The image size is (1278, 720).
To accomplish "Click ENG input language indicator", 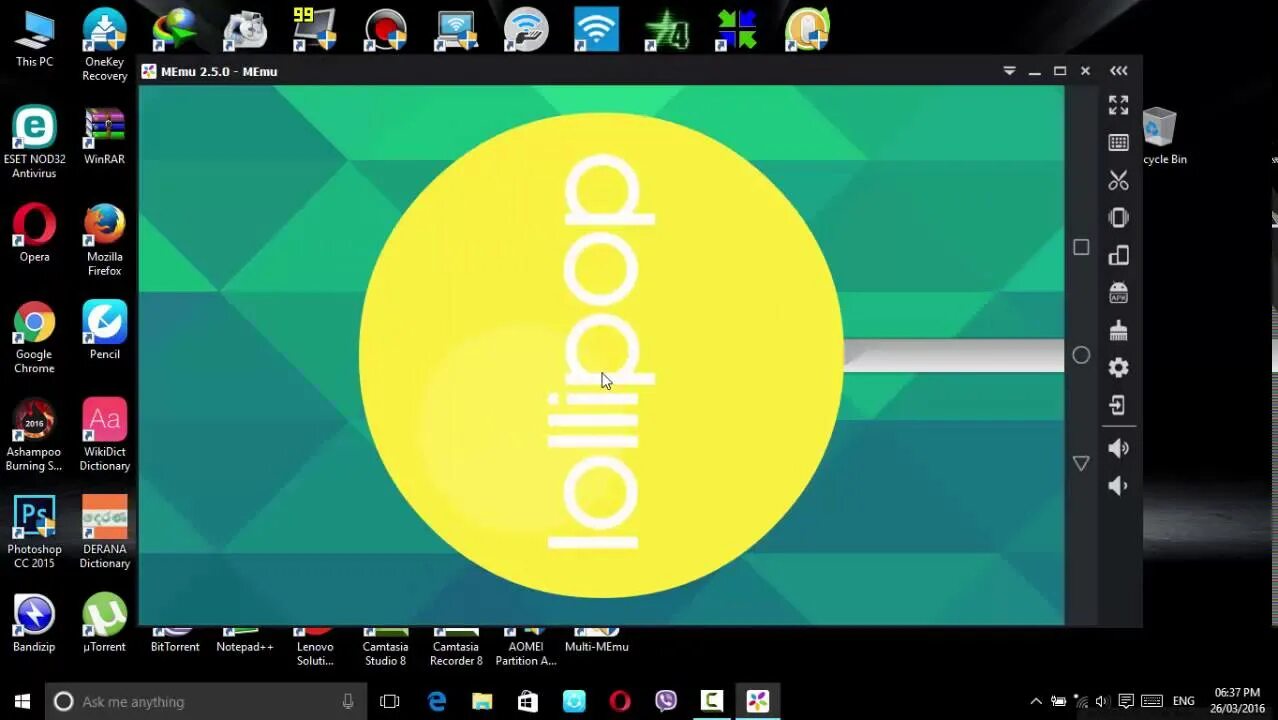I will [x=1183, y=701].
